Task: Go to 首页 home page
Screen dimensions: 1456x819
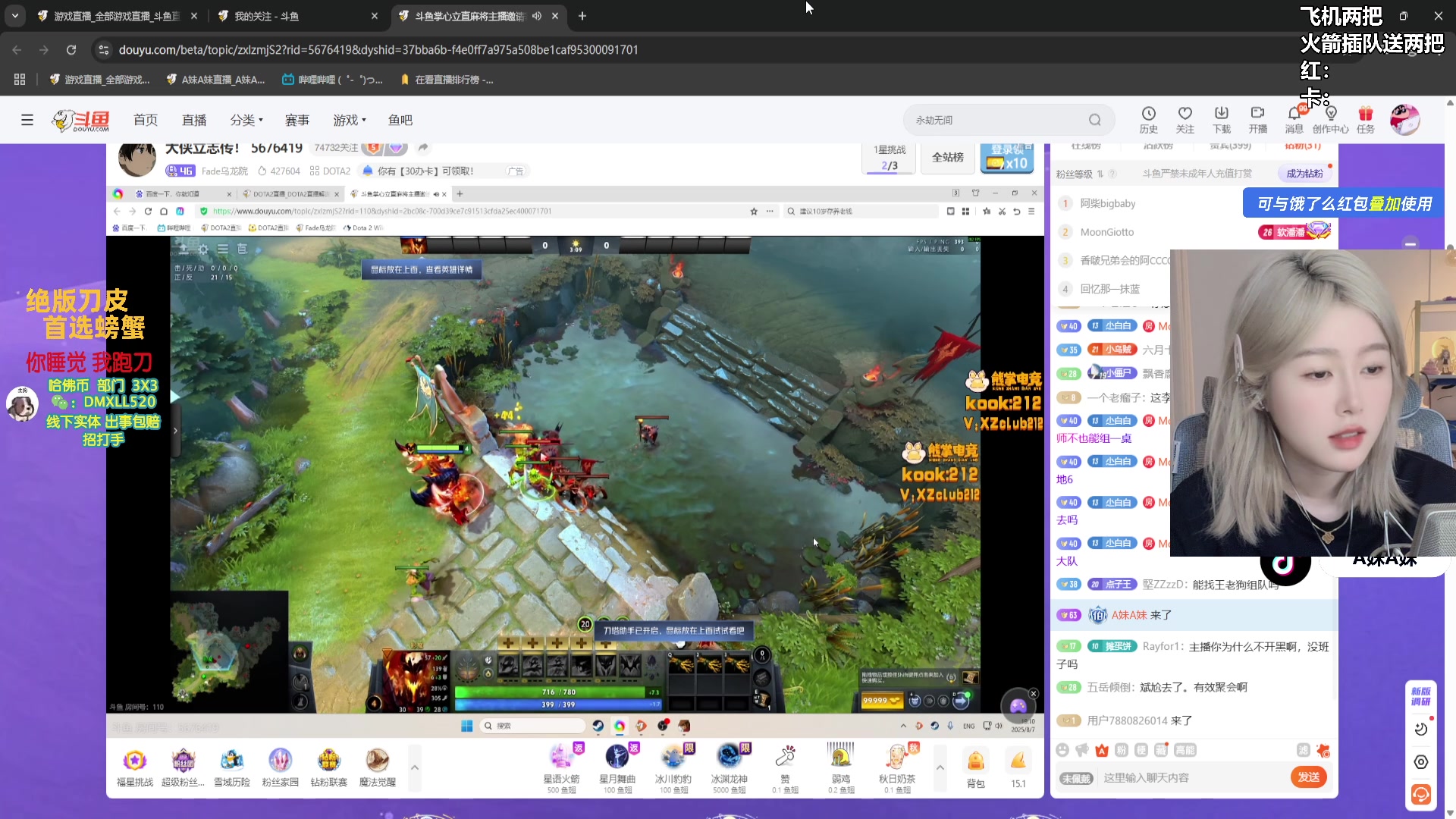Action: [146, 120]
